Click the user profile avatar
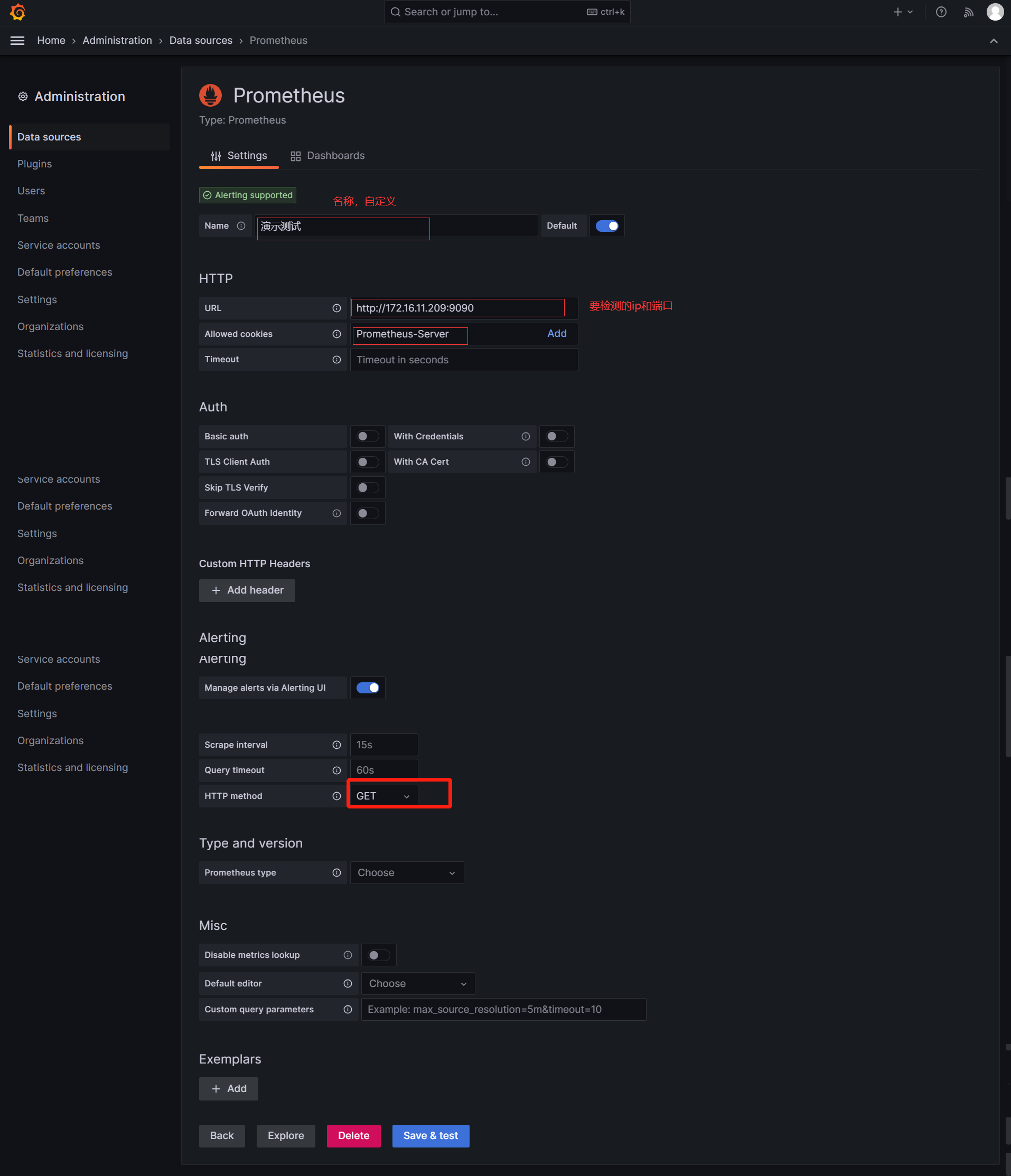This screenshot has width=1011, height=1176. 995,12
